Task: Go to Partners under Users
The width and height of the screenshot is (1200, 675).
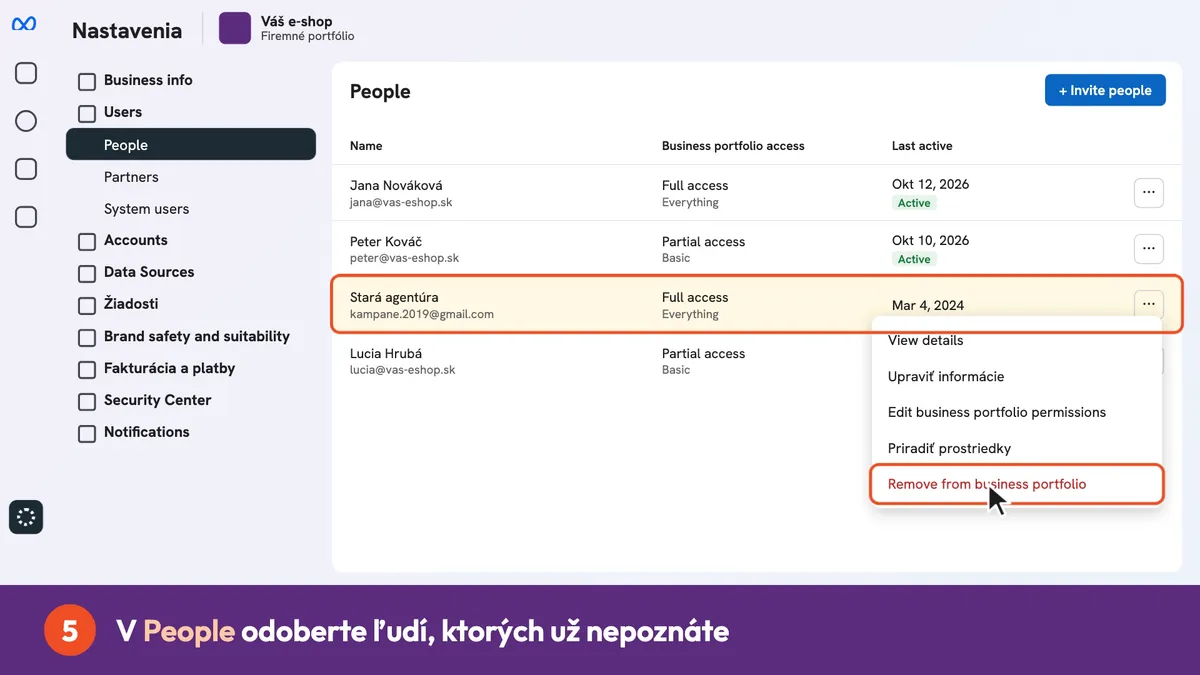Action: [x=131, y=177]
